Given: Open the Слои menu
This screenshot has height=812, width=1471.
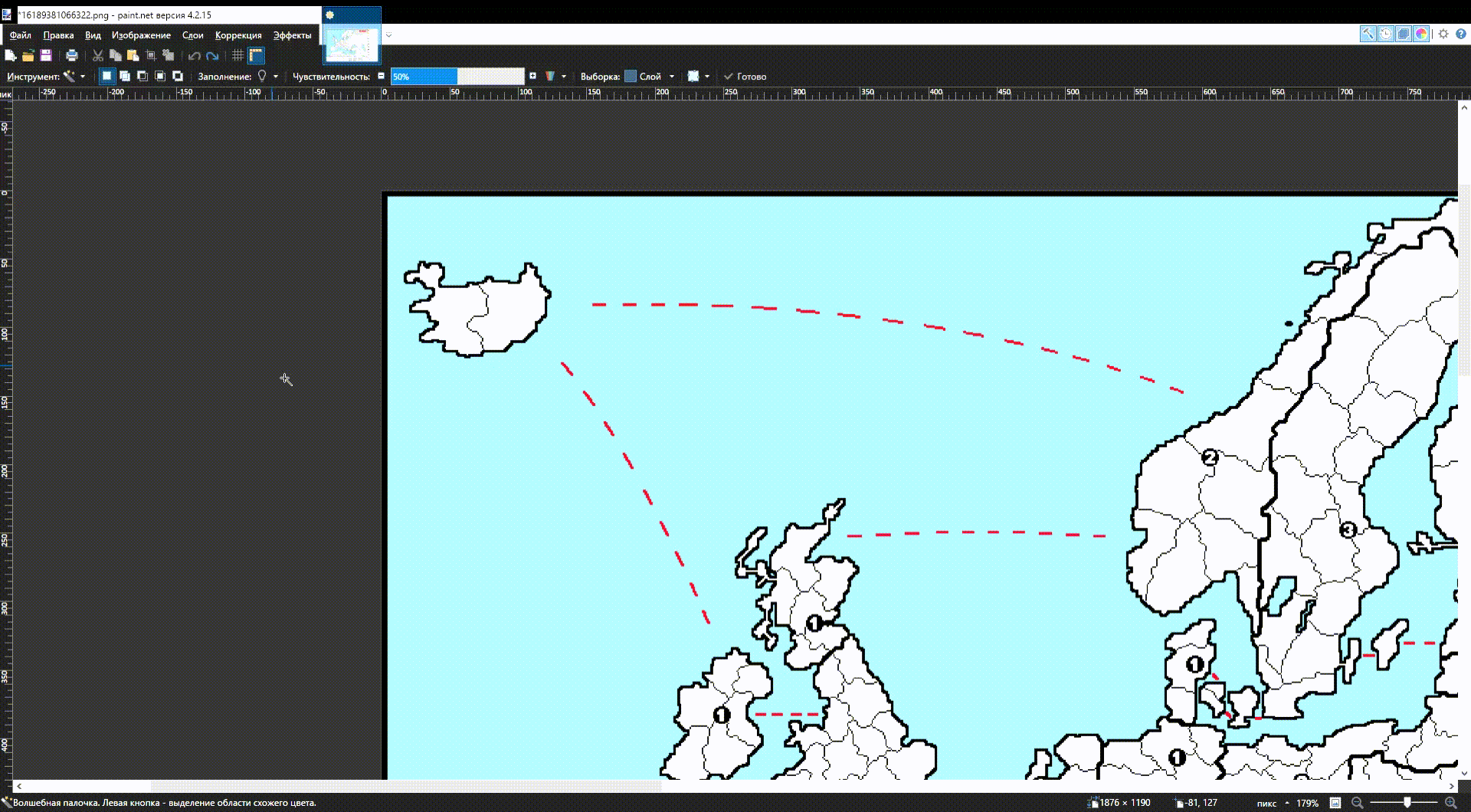Looking at the screenshot, I should pos(193,35).
